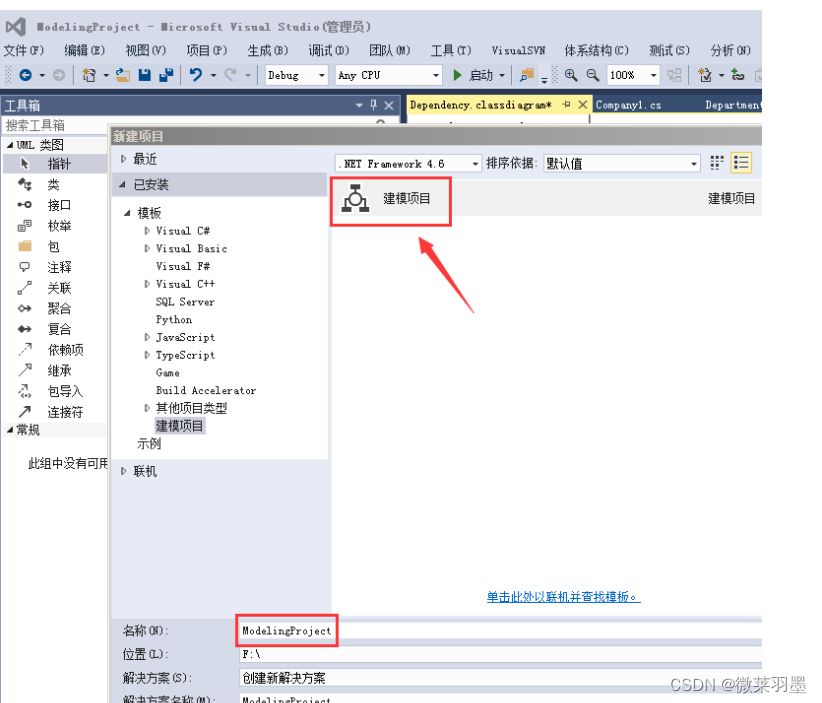The width and height of the screenshot is (822, 703).
Task: Pin the toolbox panel (pushpin icon)
Action: 373,105
